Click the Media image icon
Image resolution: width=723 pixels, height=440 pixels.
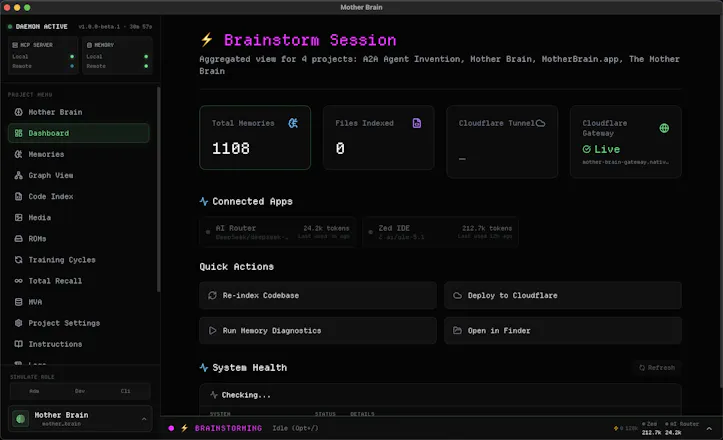(x=18, y=218)
